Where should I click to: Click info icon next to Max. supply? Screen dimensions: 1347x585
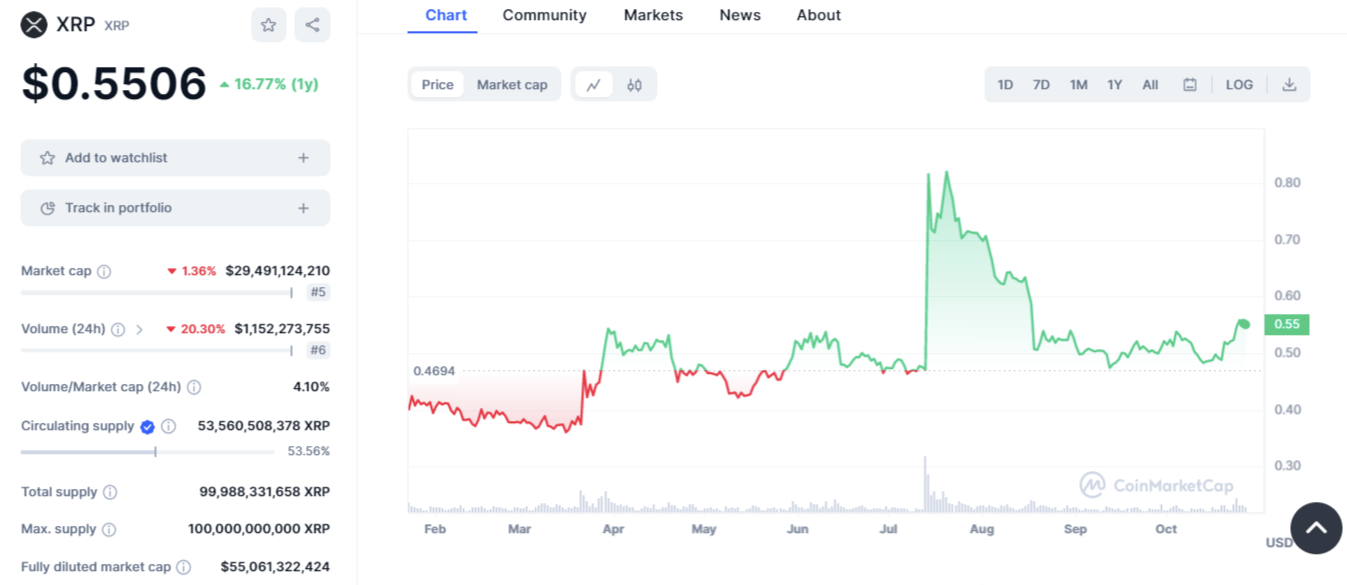109,529
